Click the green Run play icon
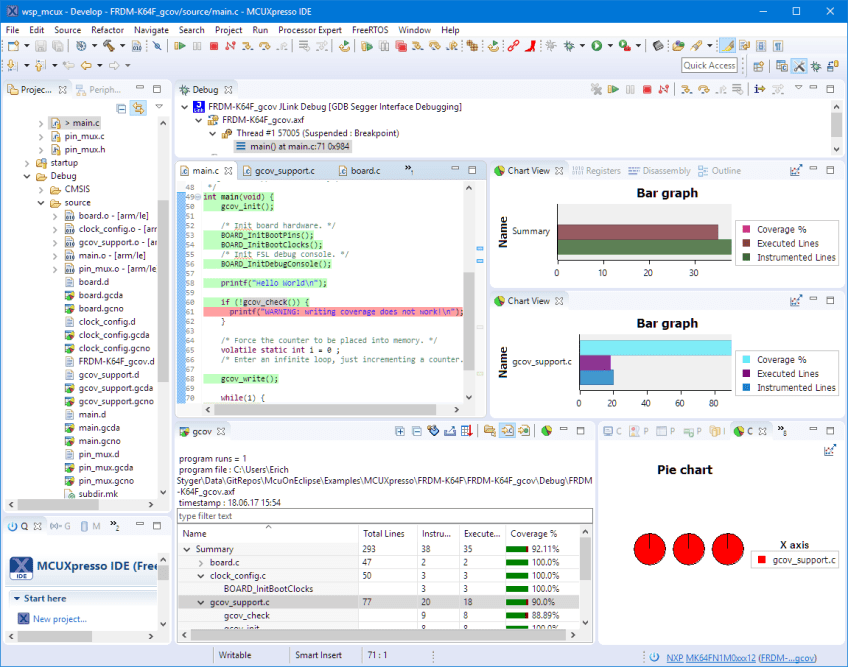848x667 pixels. pyautogui.click(x=597, y=46)
